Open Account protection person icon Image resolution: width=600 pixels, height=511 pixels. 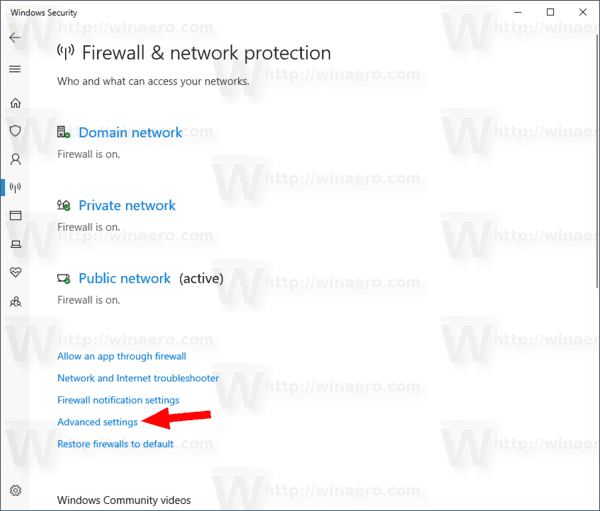pos(15,159)
